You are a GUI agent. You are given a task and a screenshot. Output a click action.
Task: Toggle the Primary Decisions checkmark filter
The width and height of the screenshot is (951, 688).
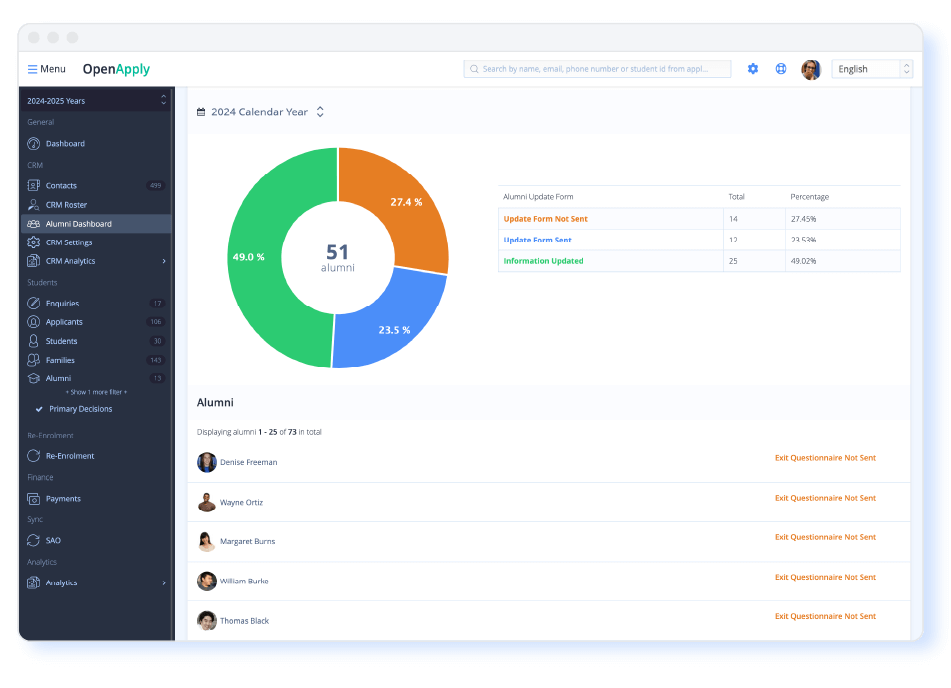pos(39,409)
